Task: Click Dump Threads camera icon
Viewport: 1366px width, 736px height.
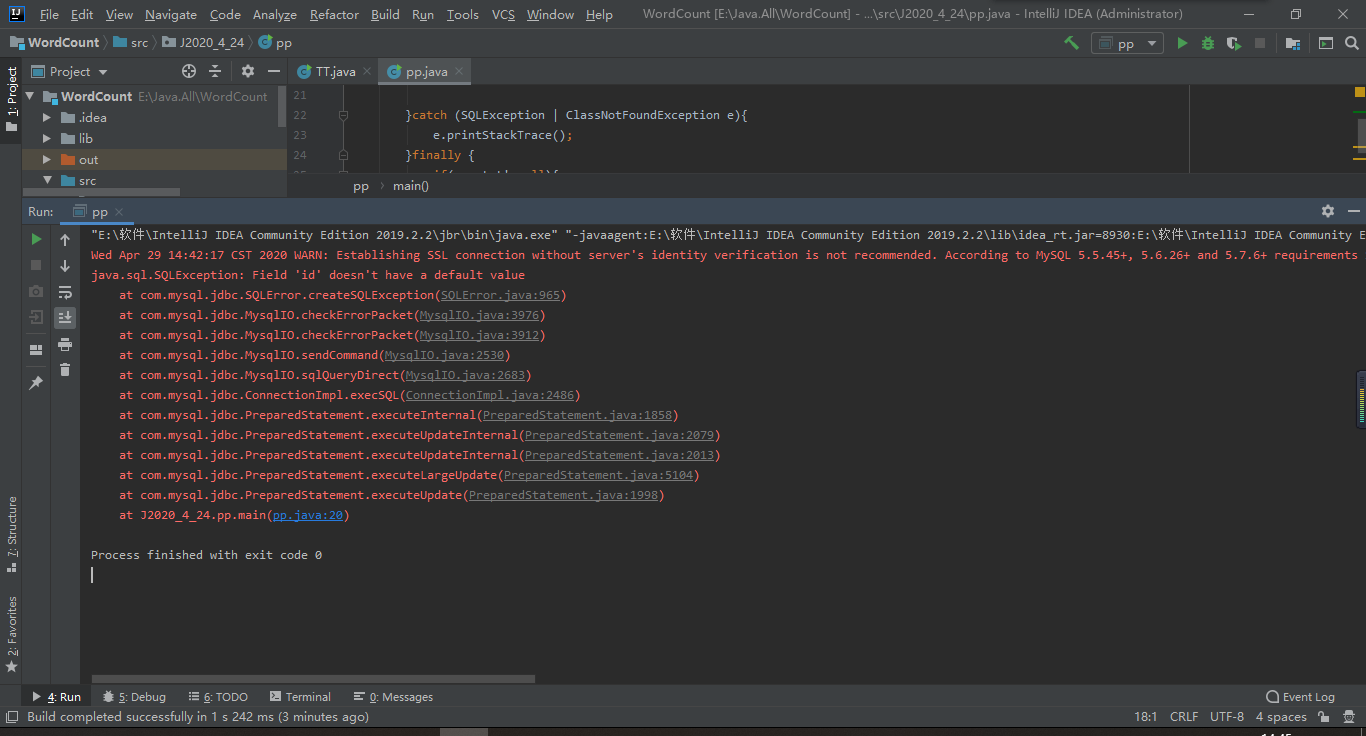Action: [36, 291]
